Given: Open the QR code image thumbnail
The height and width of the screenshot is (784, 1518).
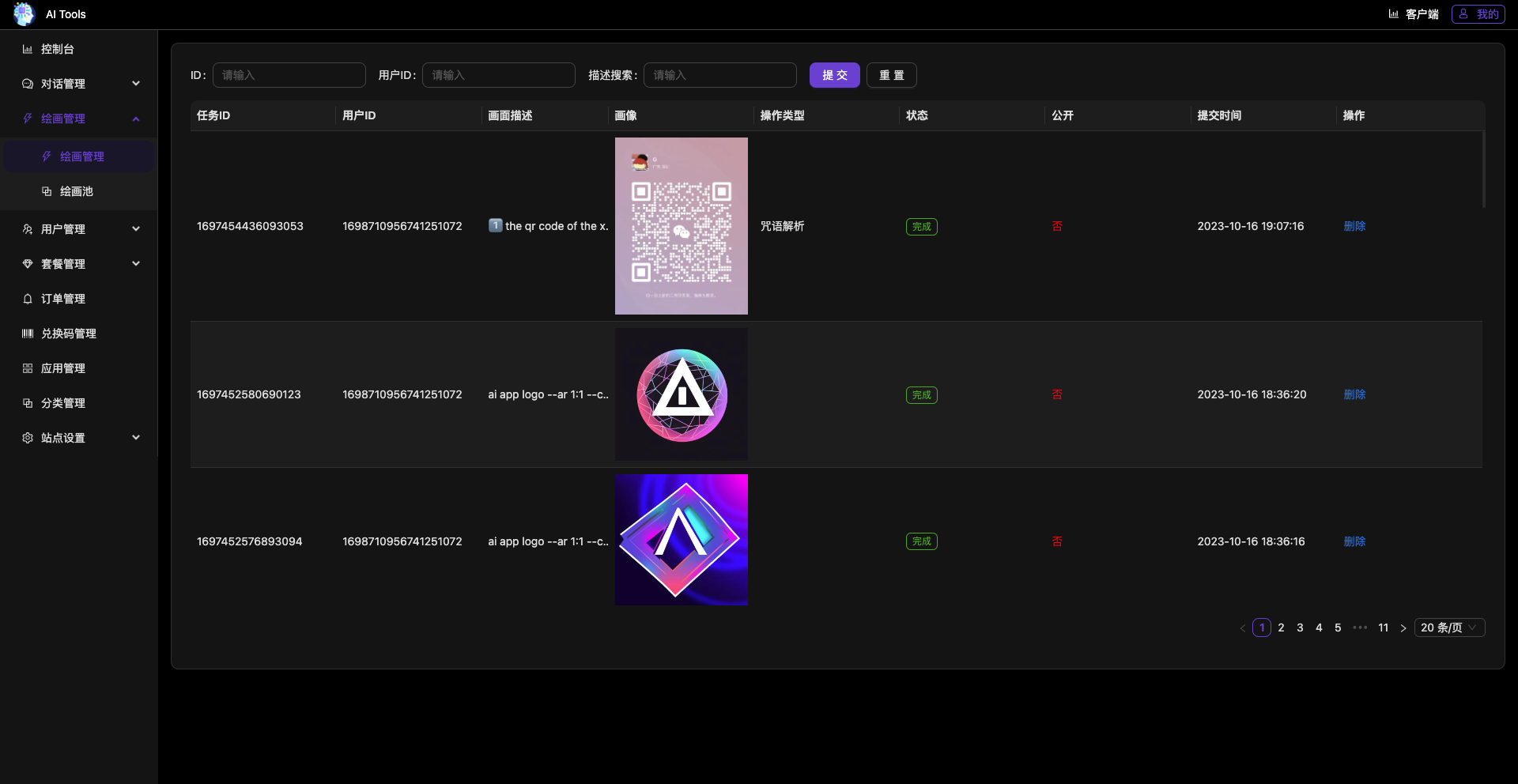Looking at the screenshot, I should [x=681, y=226].
